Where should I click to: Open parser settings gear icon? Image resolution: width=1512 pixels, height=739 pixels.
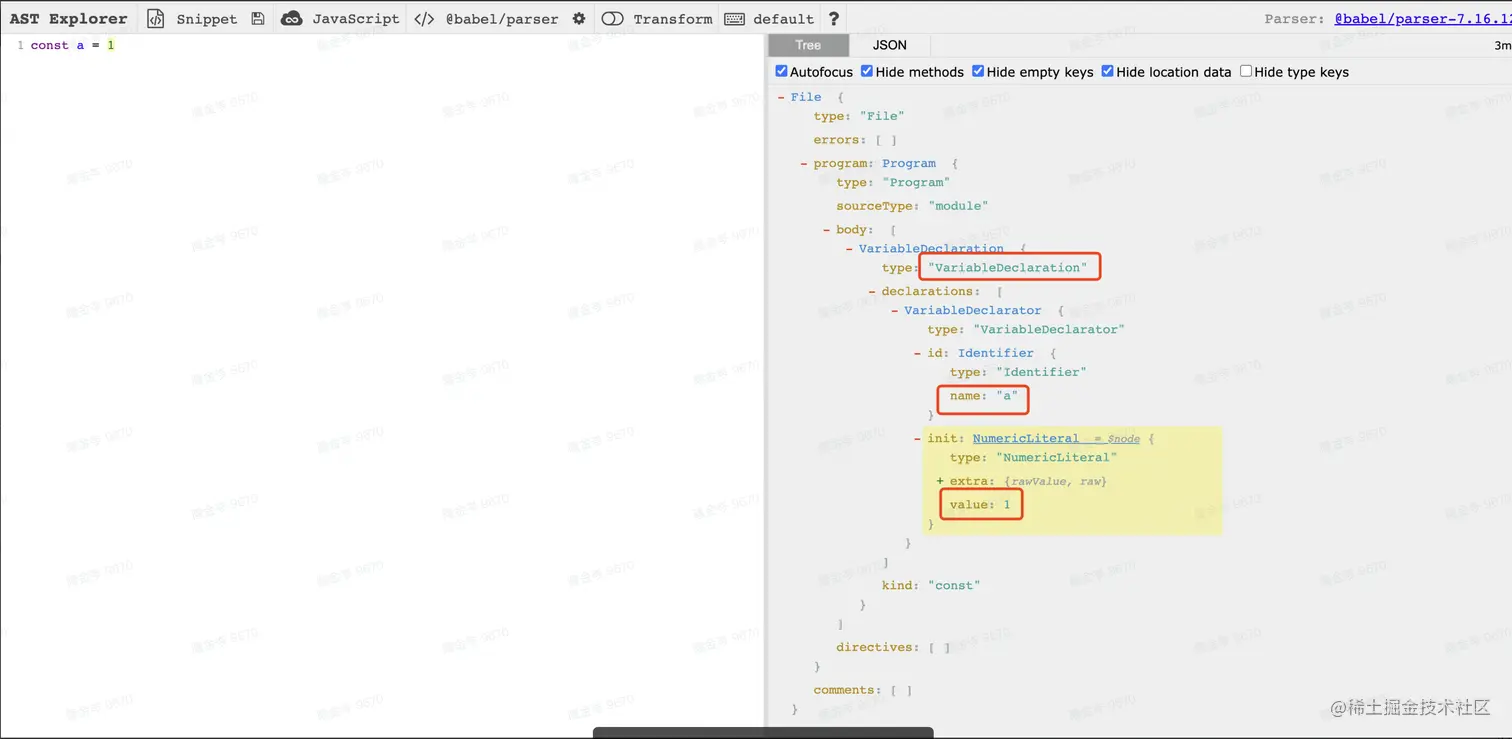(x=579, y=18)
